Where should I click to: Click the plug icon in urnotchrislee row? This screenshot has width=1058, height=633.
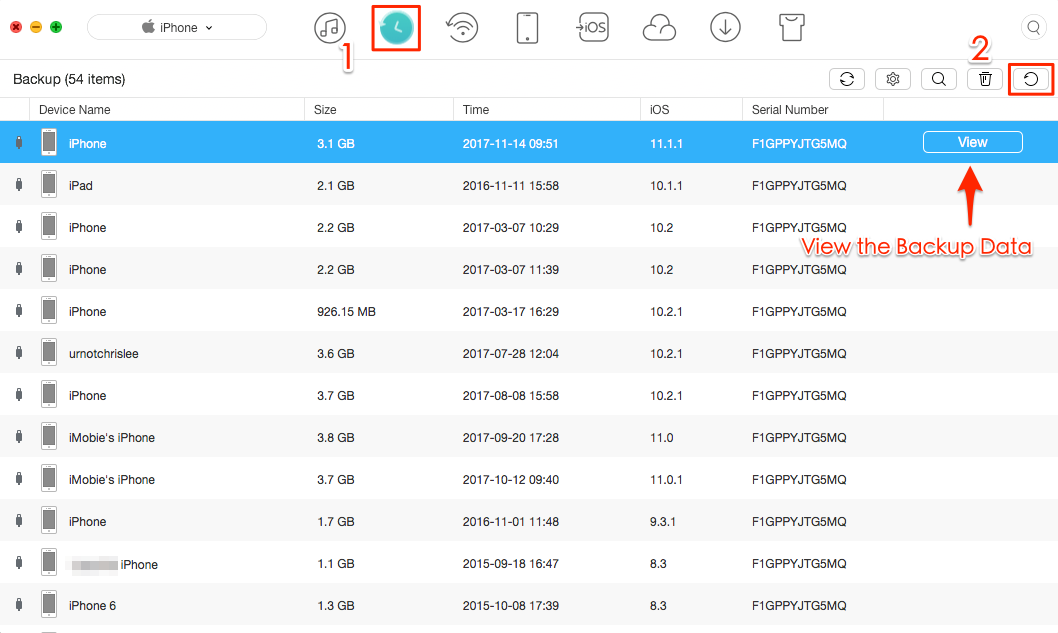19,353
